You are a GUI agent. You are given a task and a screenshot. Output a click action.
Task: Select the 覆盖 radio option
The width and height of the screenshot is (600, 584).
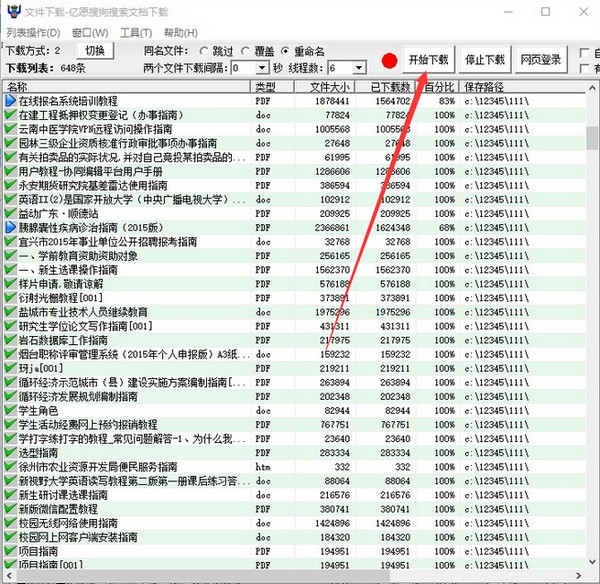pyautogui.click(x=246, y=50)
